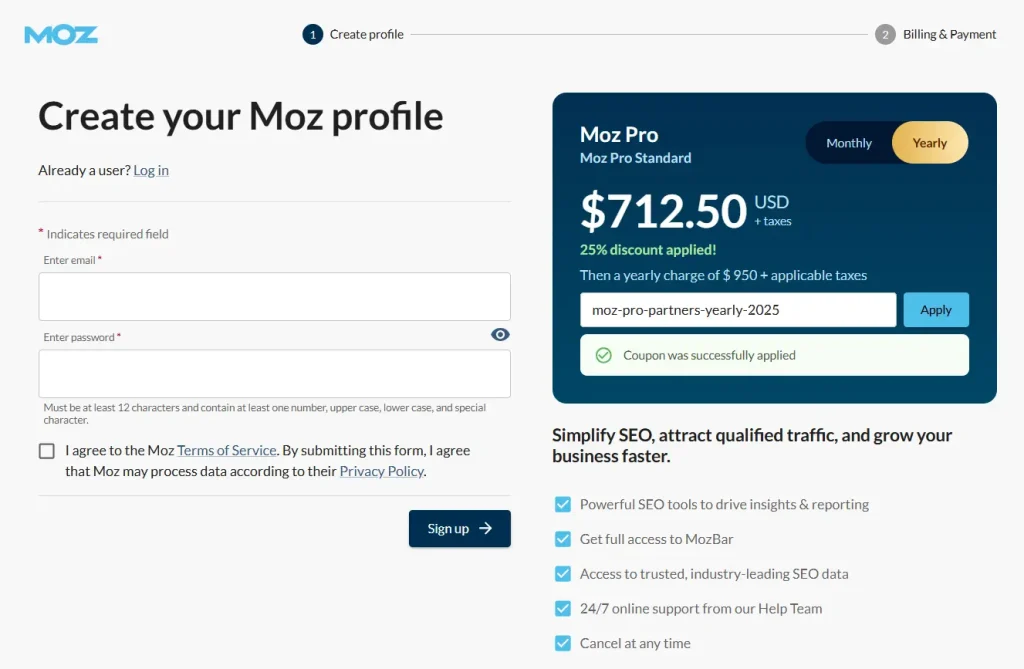The width and height of the screenshot is (1024, 669).
Task: Select the Yearly billing option
Action: (929, 142)
